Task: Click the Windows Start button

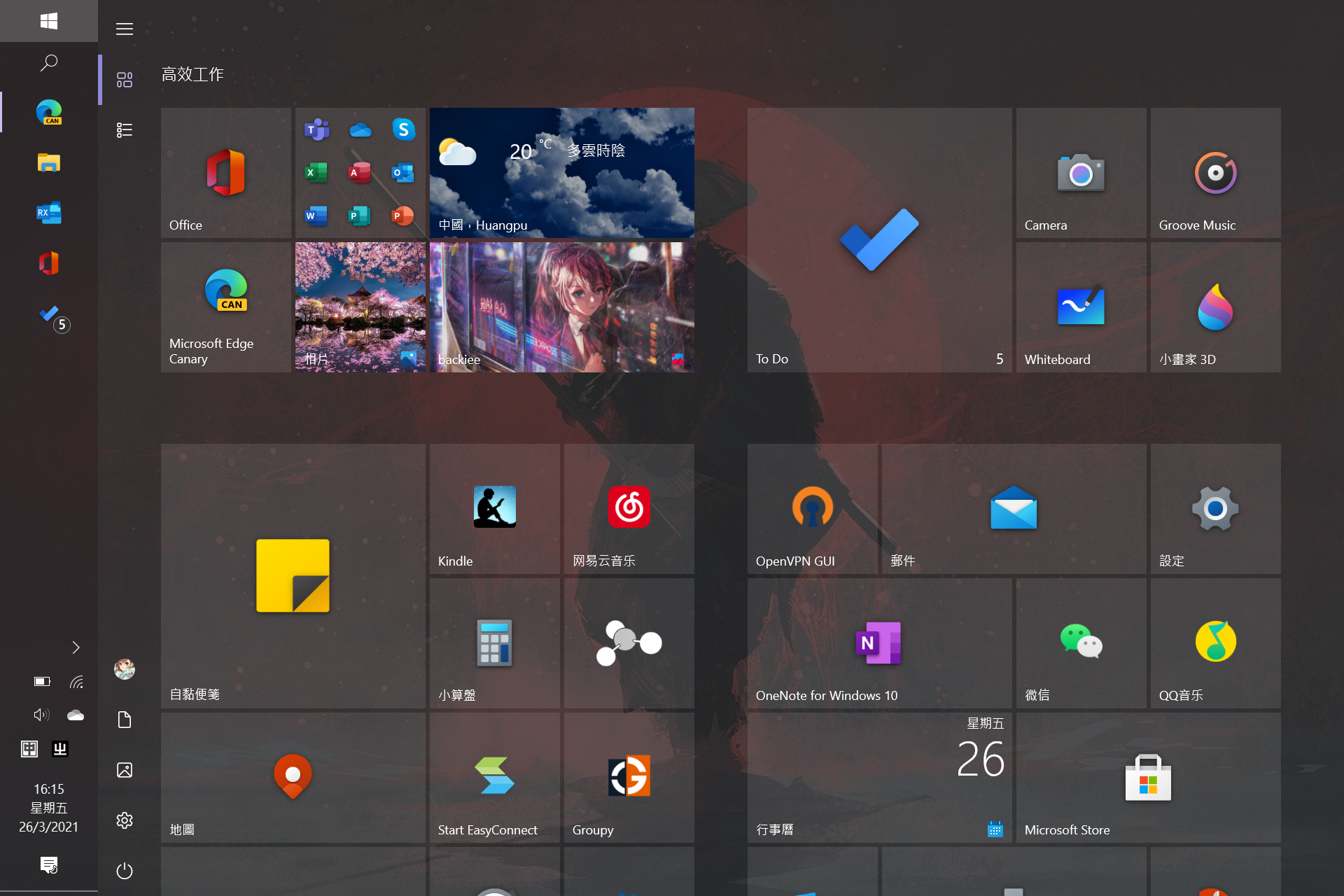Action: (x=49, y=21)
